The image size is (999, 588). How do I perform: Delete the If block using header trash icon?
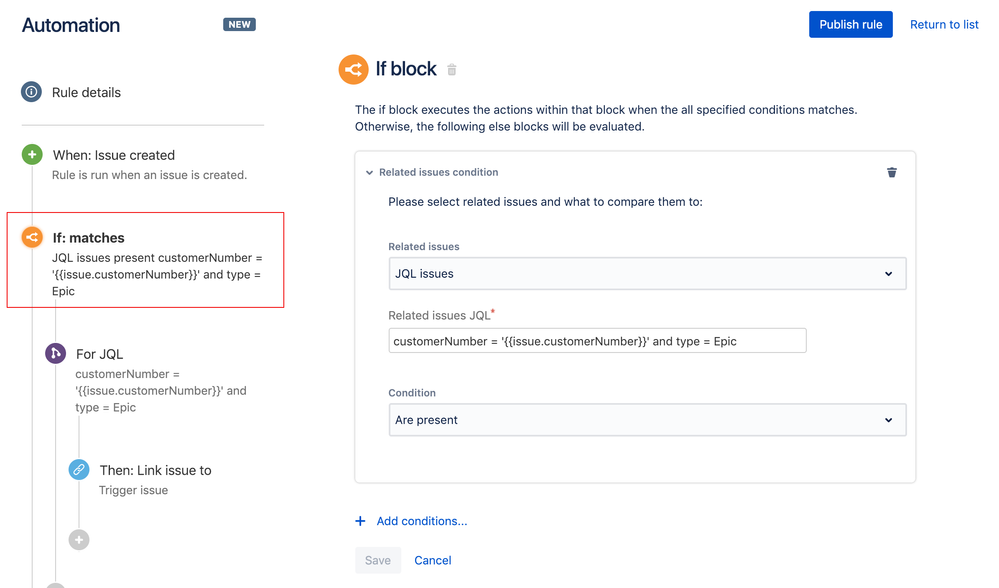[452, 69]
